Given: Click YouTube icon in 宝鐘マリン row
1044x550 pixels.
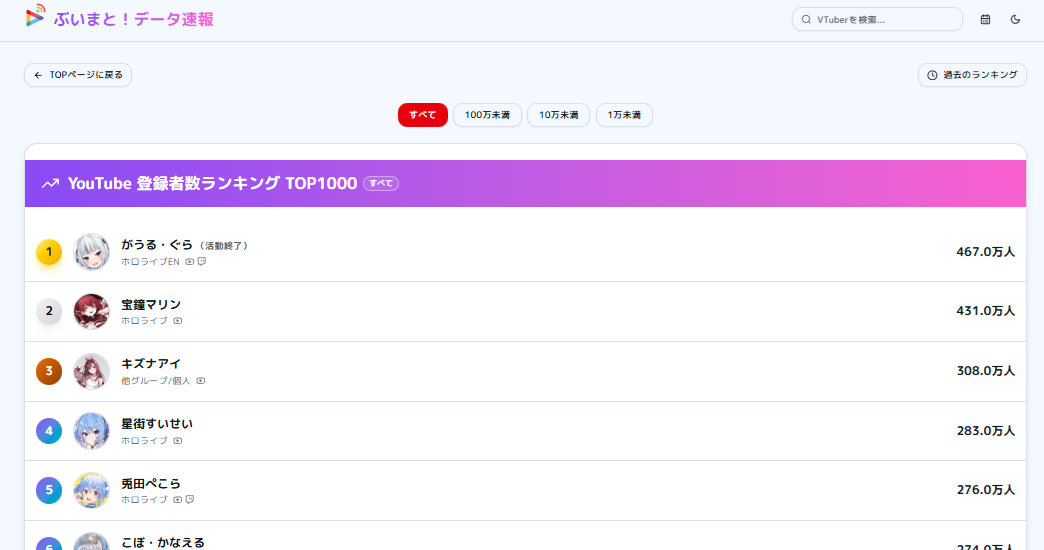Looking at the screenshot, I should click(178, 321).
